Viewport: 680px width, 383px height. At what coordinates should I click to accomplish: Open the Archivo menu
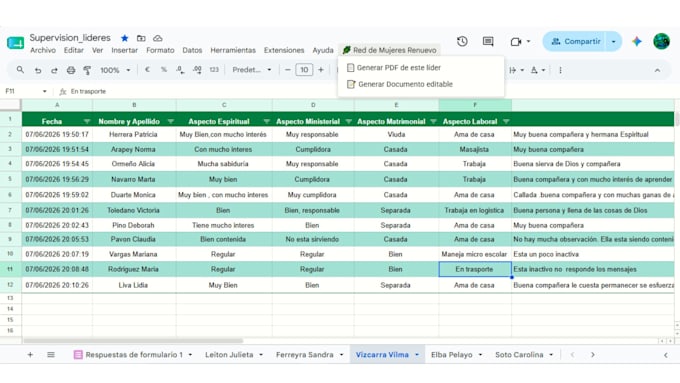43,50
